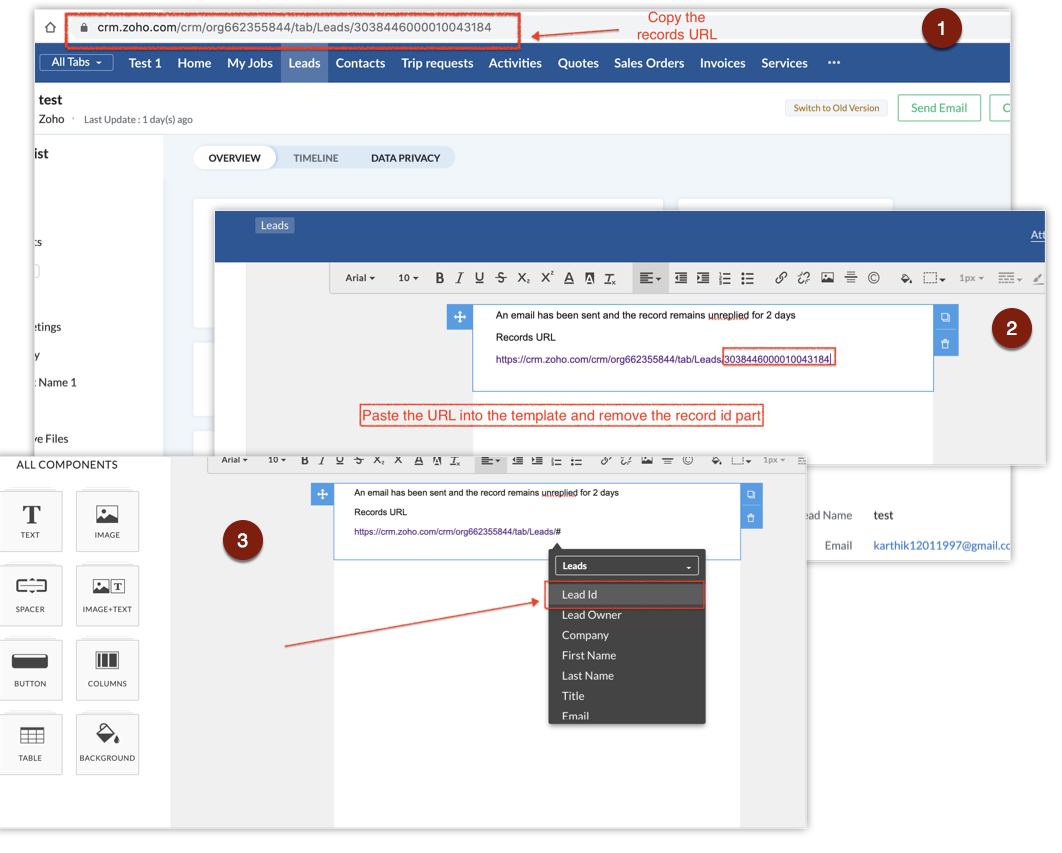Screen dimensions: 1062x853
Task: Open the font size 10 dropdown in the step 2 editor
Action: pyautogui.click(x=408, y=278)
